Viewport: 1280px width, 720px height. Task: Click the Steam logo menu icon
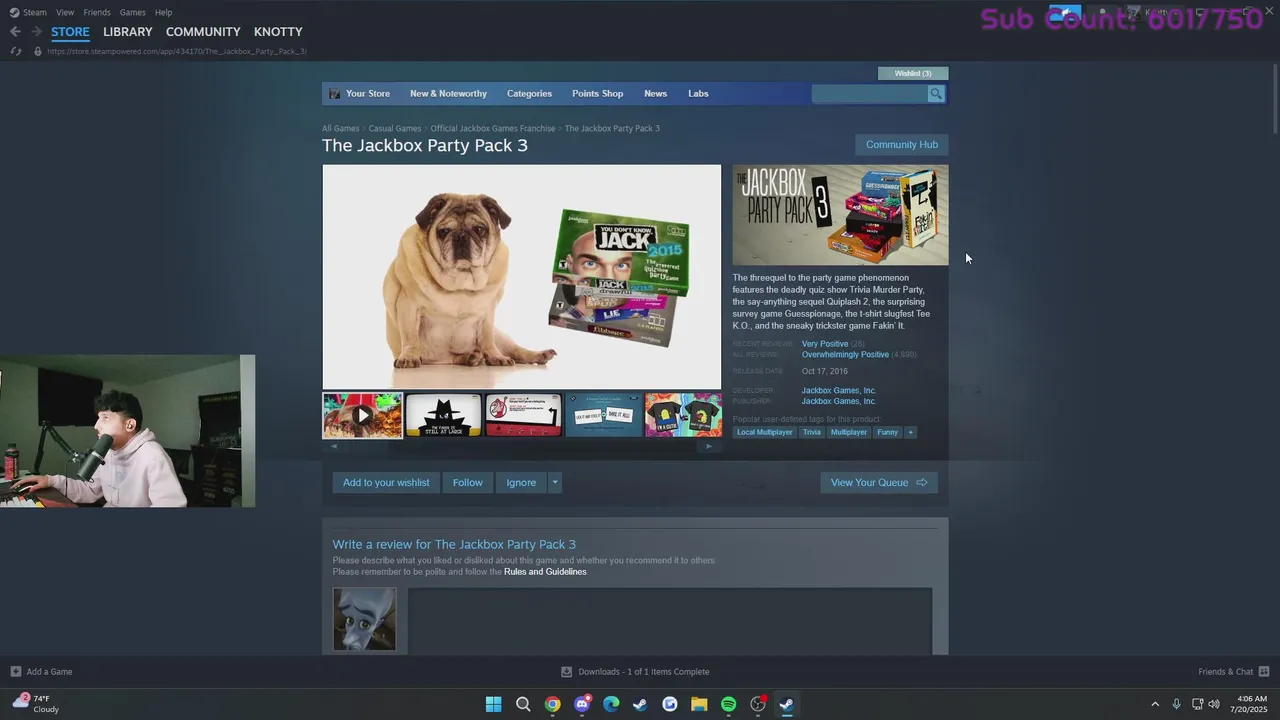[x=14, y=12]
